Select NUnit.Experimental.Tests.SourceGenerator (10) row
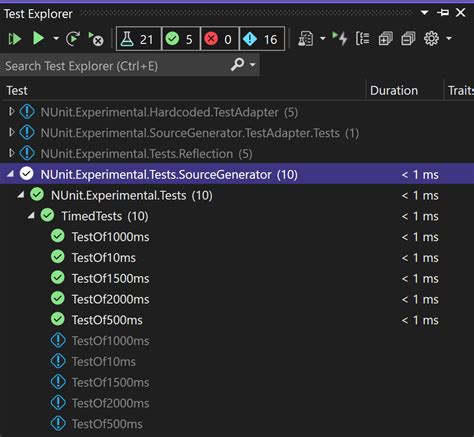Image resolution: width=474 pixels, height=437 pixels. 237,174
